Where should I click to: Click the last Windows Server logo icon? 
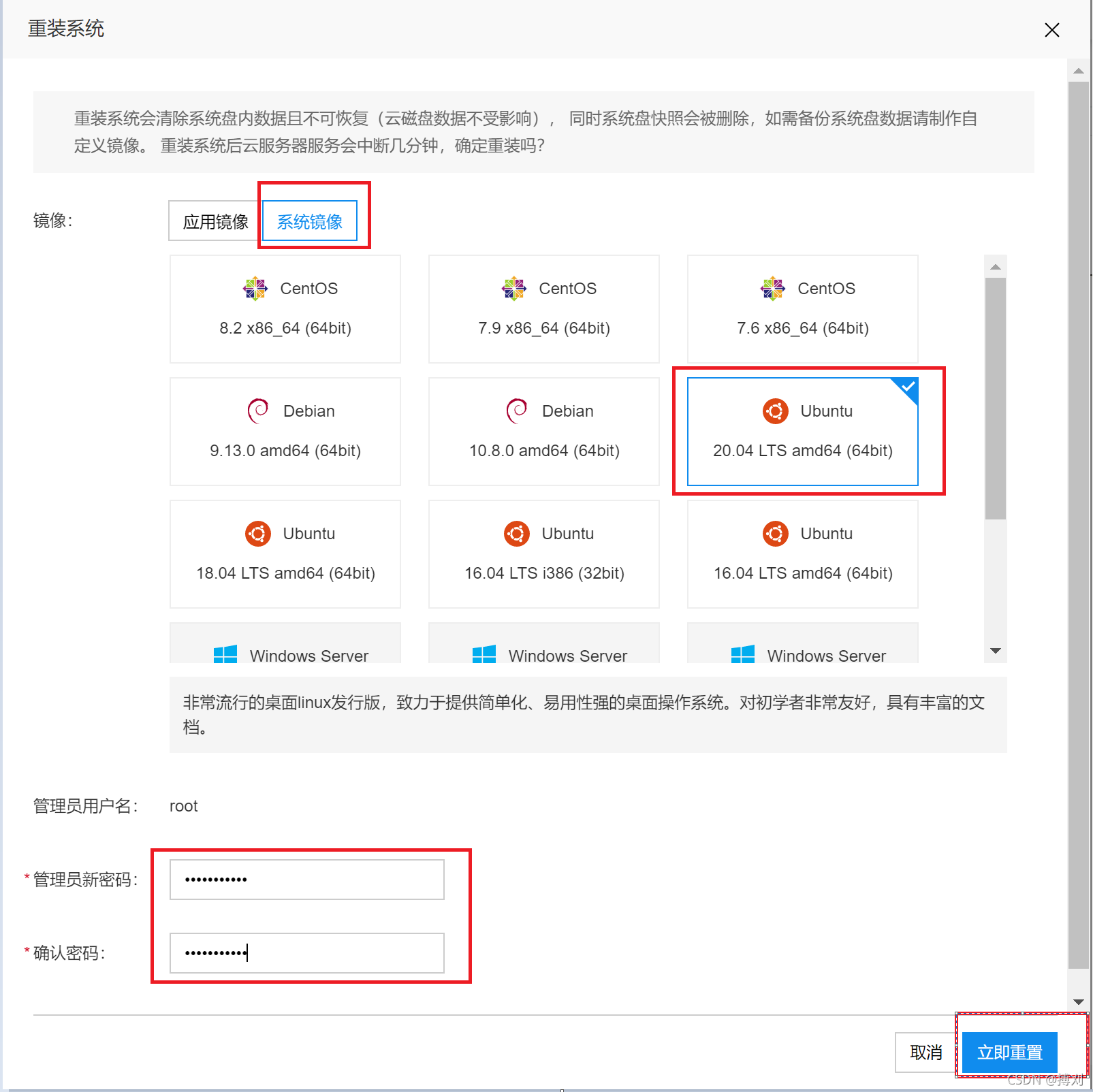tap(743, 654)
